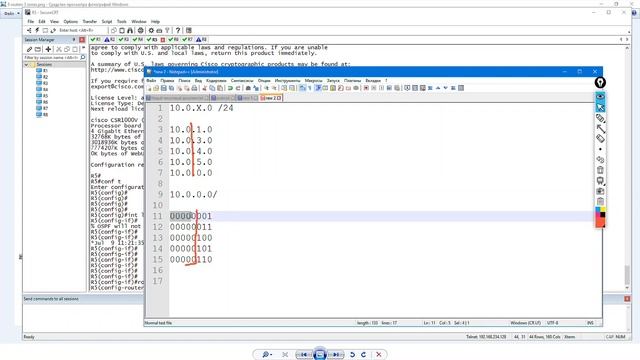The image size is (640, 360).
Task: Collapse the Sessions folder tree
Action: tap(27, 64)
